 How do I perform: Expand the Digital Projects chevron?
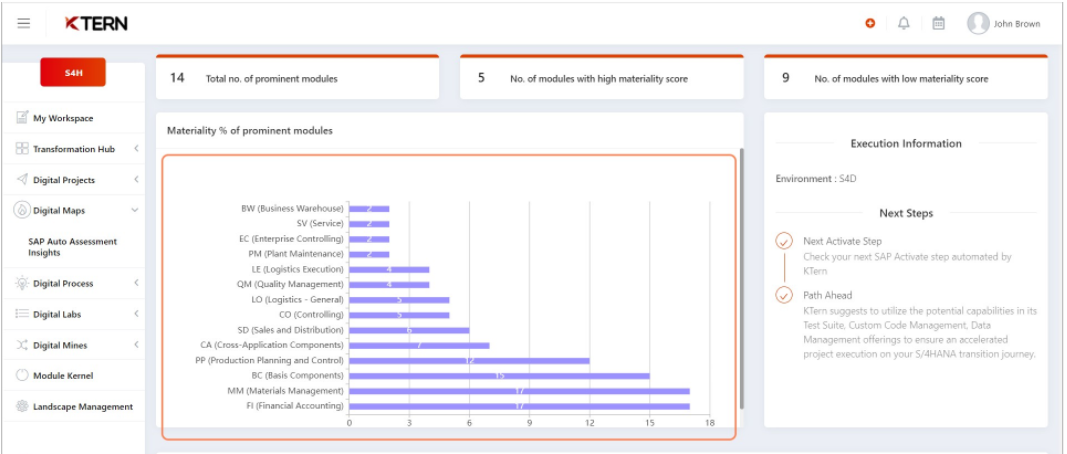pyautogui.click(x=136, y=180)
